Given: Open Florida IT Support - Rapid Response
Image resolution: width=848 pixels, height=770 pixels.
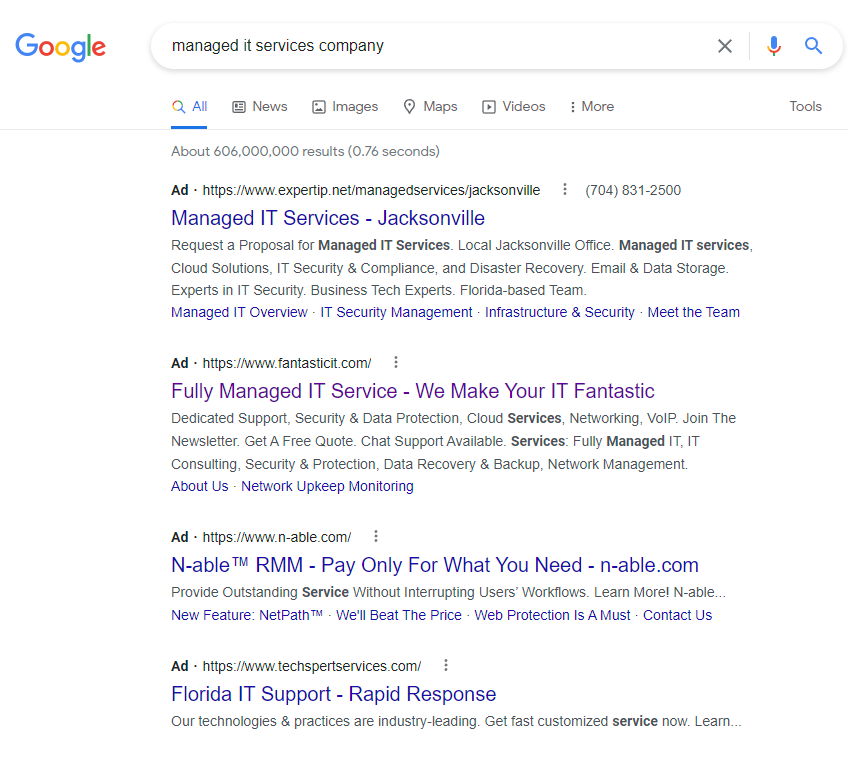Looking at the screenshot, I should tap(333, 694).
